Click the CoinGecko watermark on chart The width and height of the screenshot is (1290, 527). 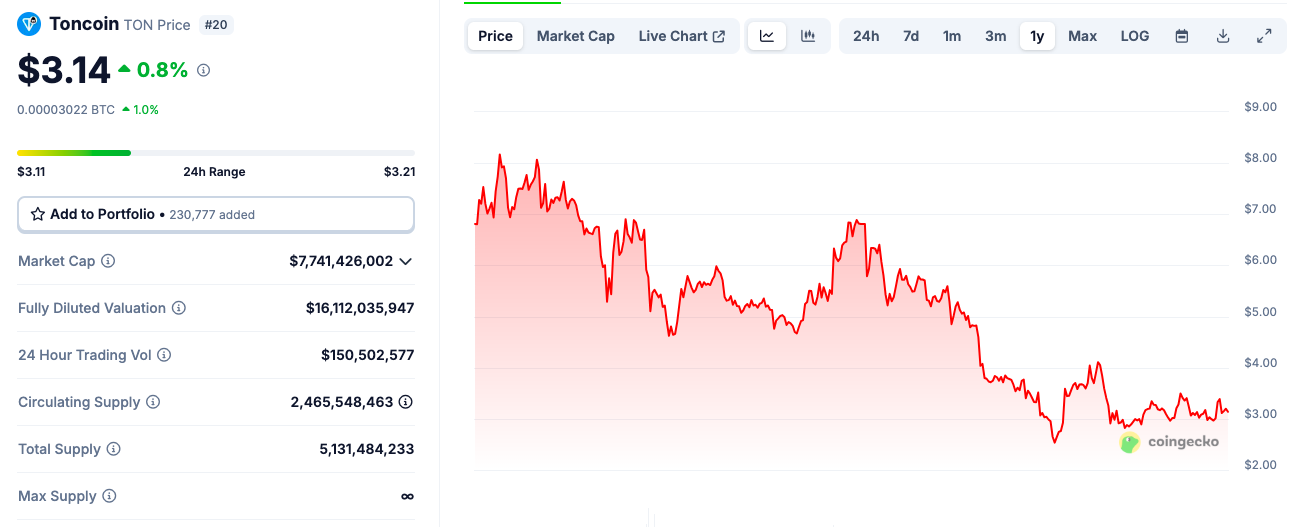[x=1170, y=442]
